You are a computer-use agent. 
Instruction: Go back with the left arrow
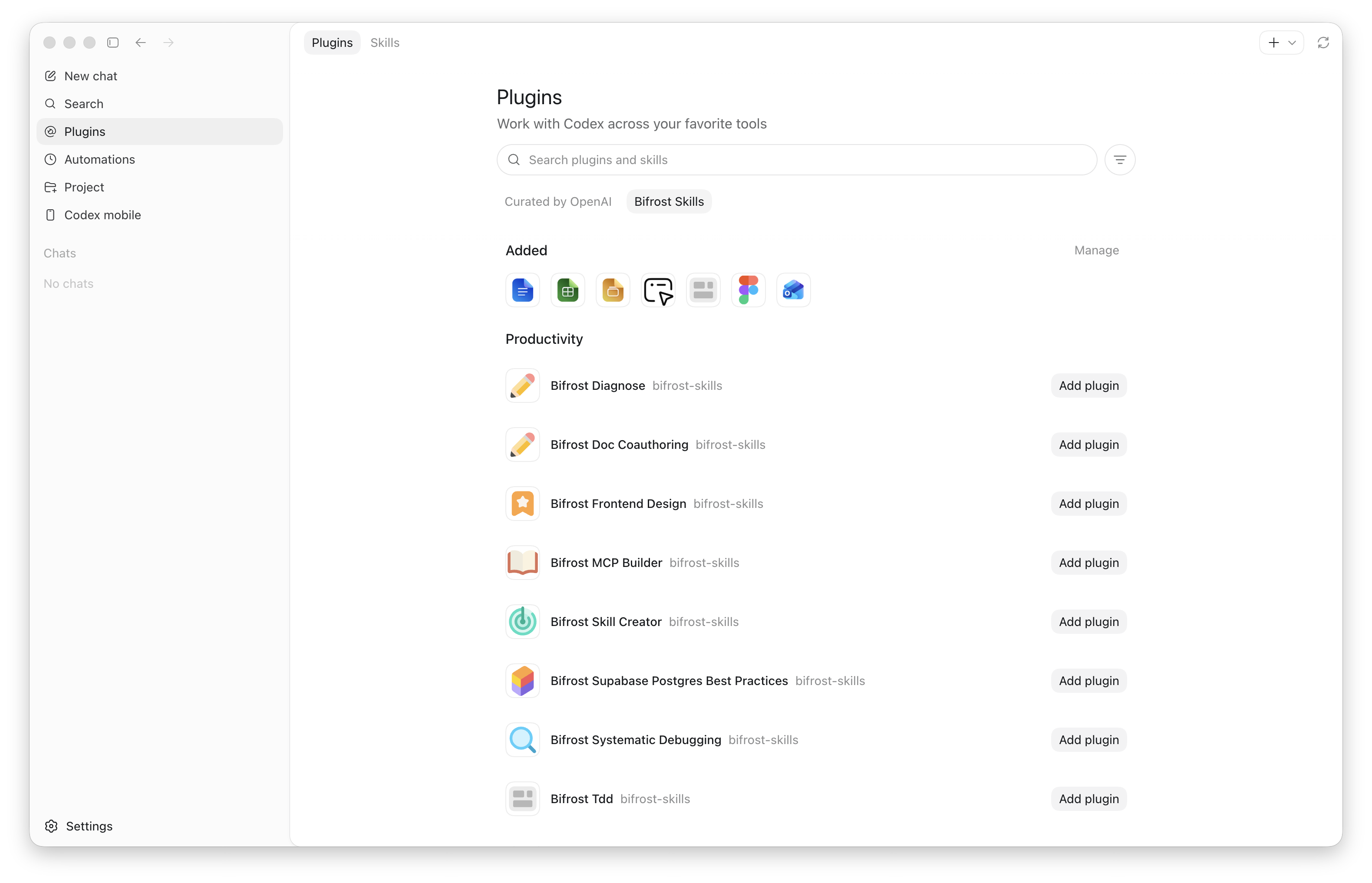tap(141, 43)
